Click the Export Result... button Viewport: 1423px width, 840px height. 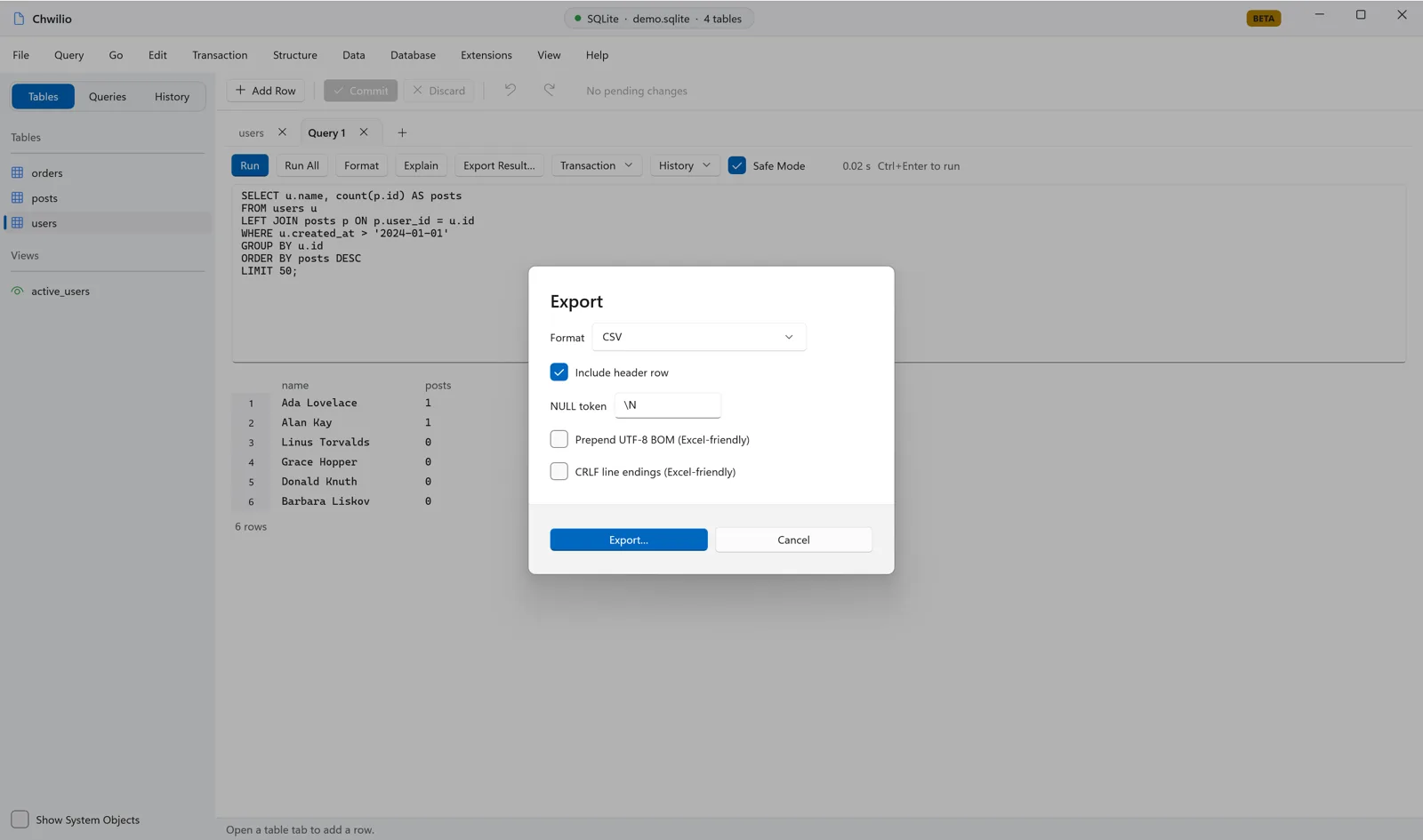tap(499, 165)
